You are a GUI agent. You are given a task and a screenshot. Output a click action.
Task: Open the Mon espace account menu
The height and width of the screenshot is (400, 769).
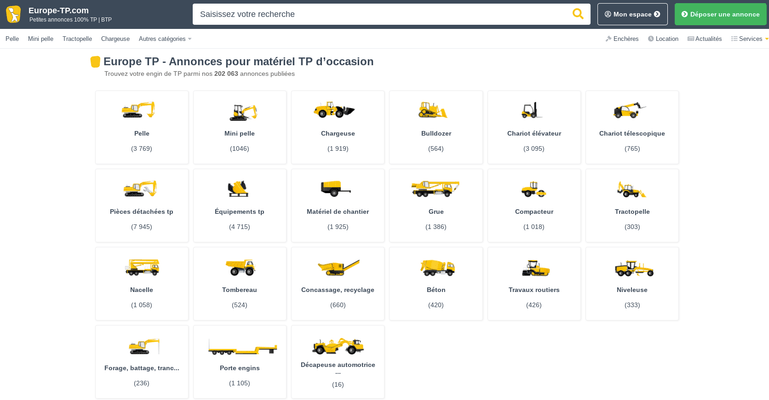[632, 14]
